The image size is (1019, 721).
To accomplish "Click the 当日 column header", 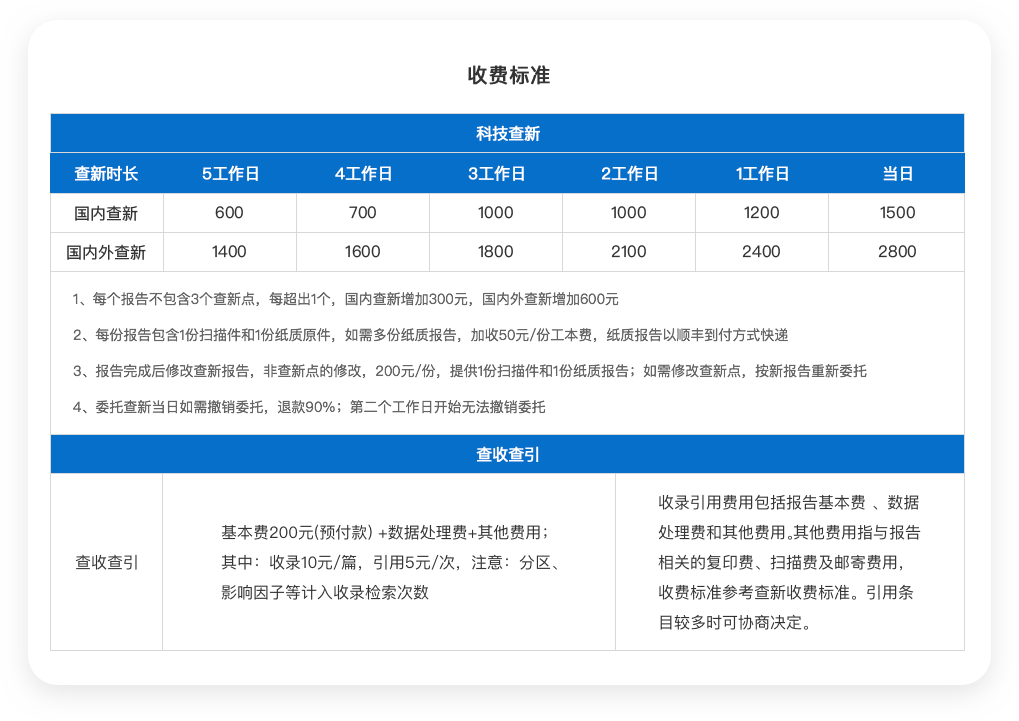I will (897, 174).
